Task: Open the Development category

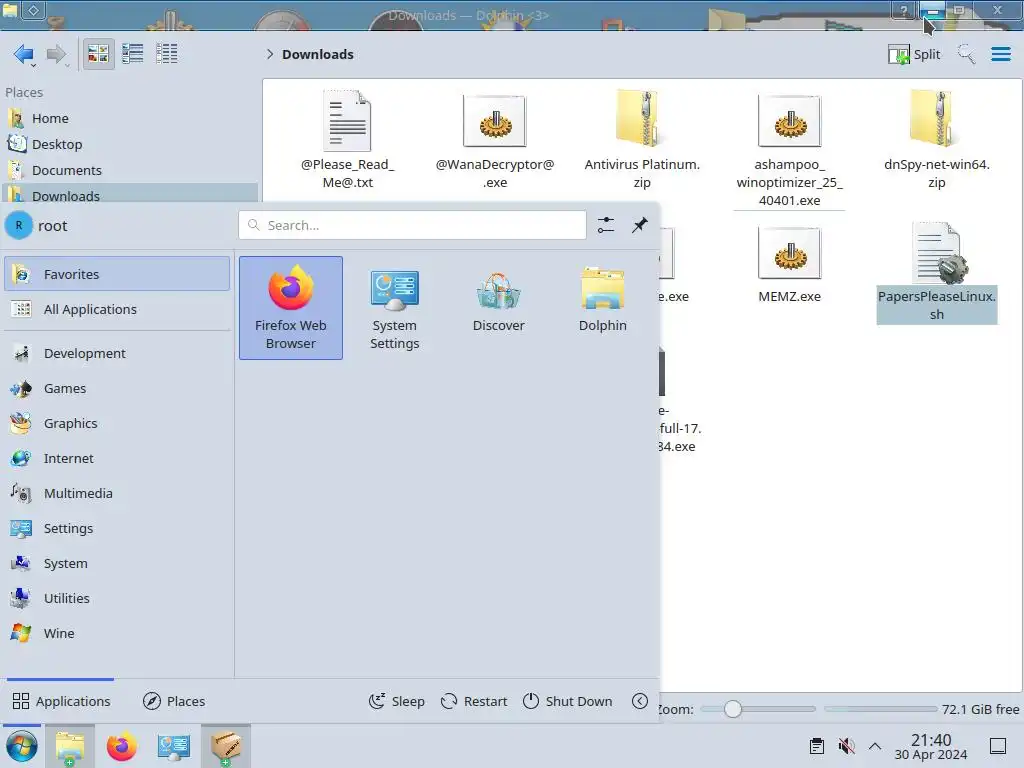Action: coord(117,353)
